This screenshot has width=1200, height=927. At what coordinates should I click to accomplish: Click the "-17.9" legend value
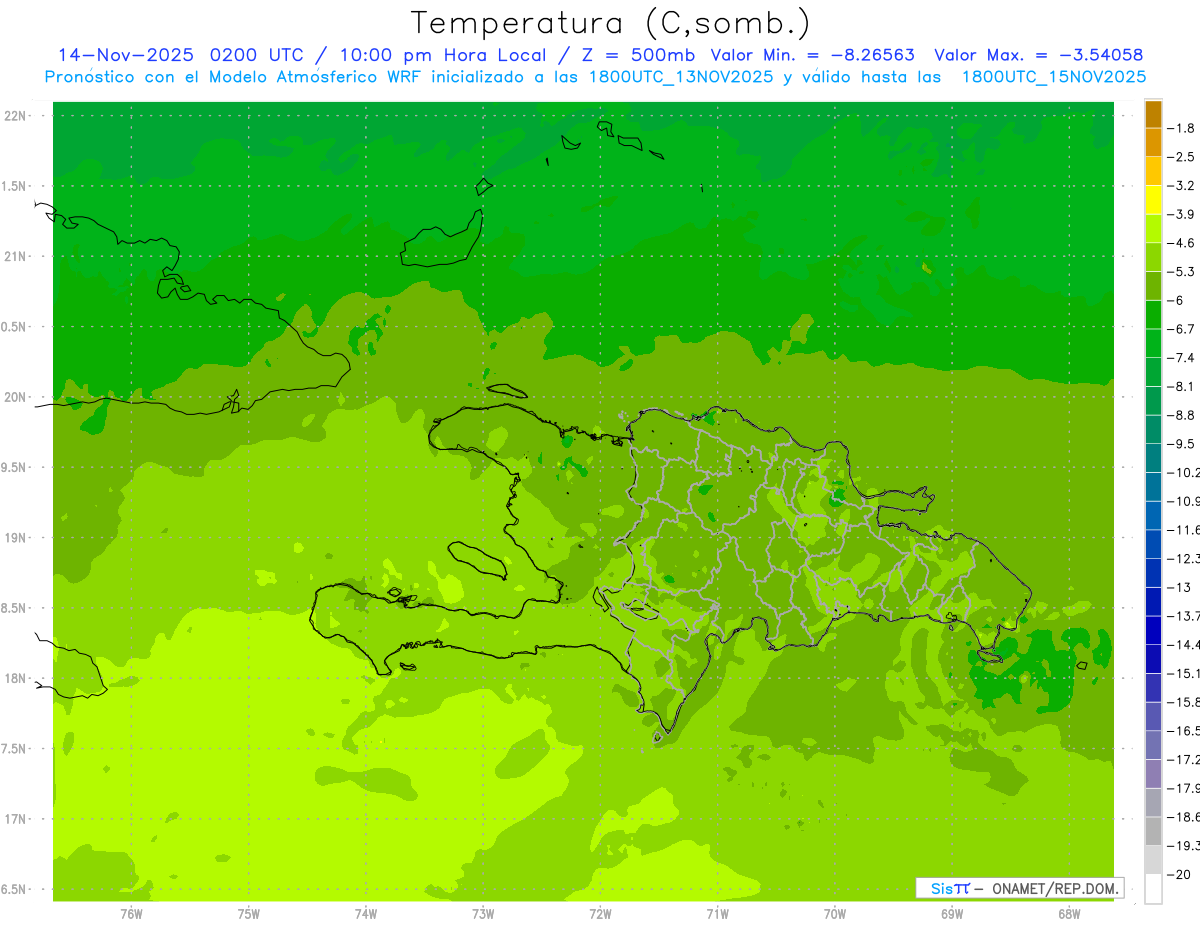coord(1183,789)
